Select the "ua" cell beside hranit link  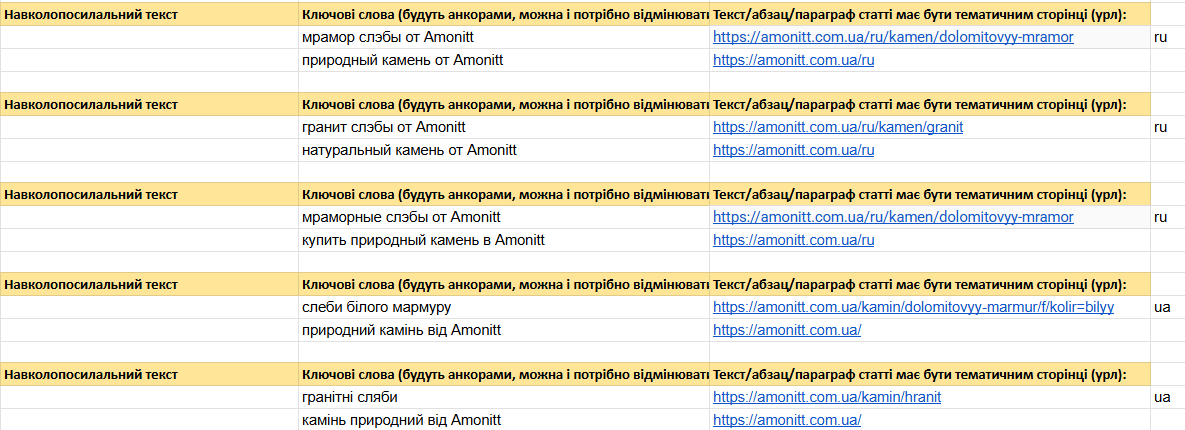coord(1162,398)
